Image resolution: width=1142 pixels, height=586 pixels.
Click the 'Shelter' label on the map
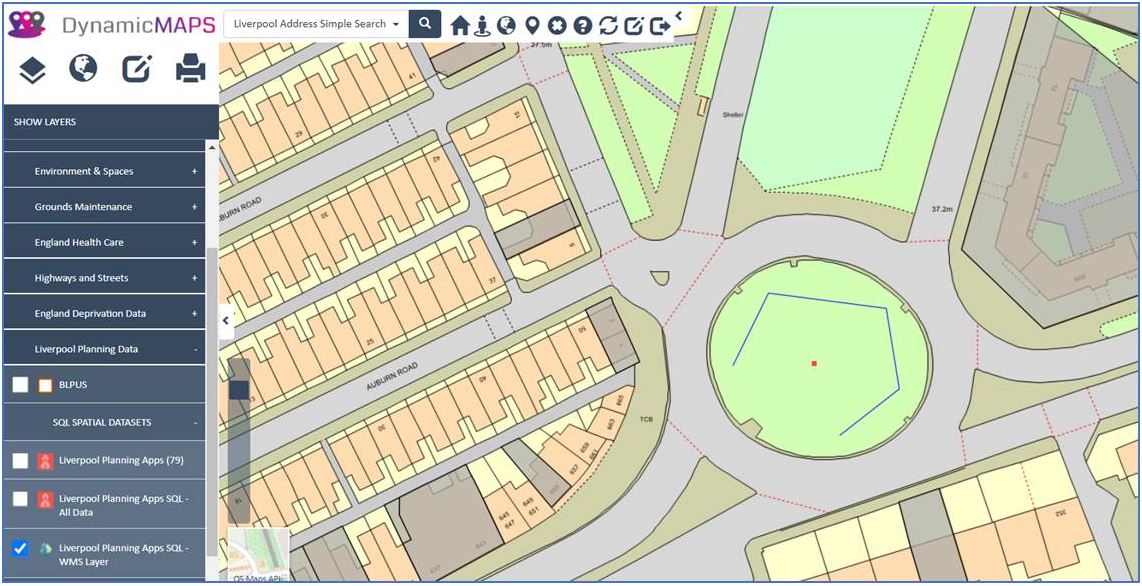coord(732,115)
